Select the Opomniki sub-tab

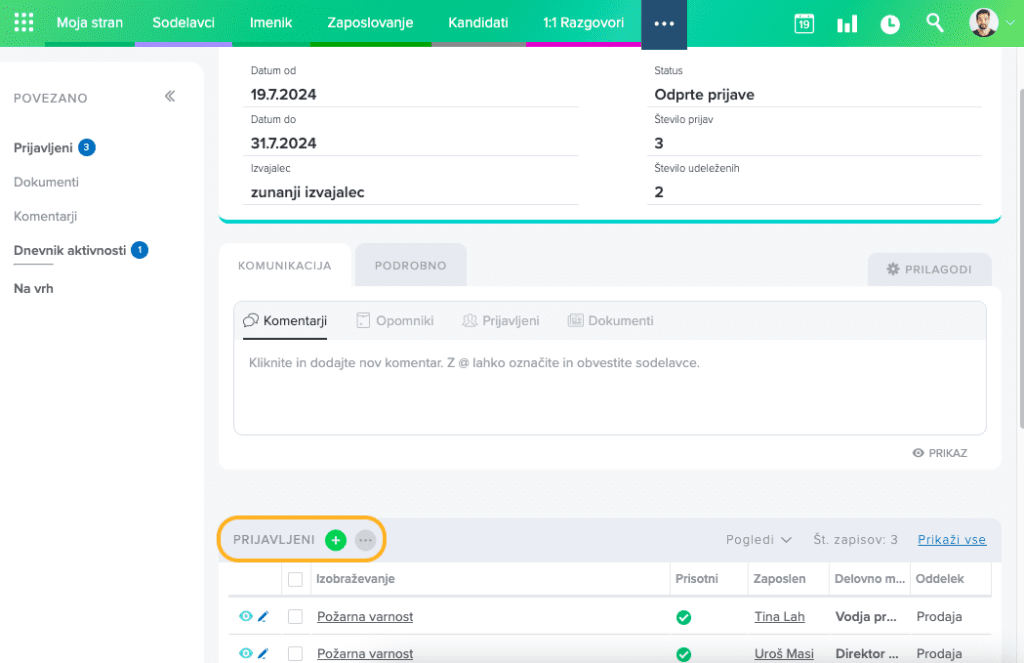[x=395, y=321]
